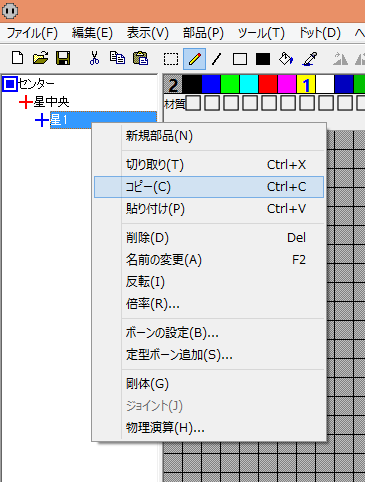Click the Copy toolbar icon
365x482 pixels.
click(117, 58)
